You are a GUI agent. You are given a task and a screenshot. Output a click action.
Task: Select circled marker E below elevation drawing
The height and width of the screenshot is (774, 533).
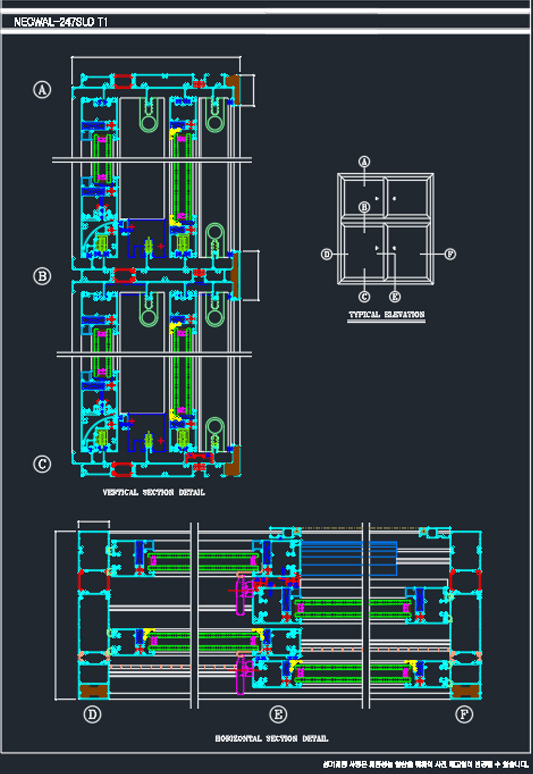(395, 296)
